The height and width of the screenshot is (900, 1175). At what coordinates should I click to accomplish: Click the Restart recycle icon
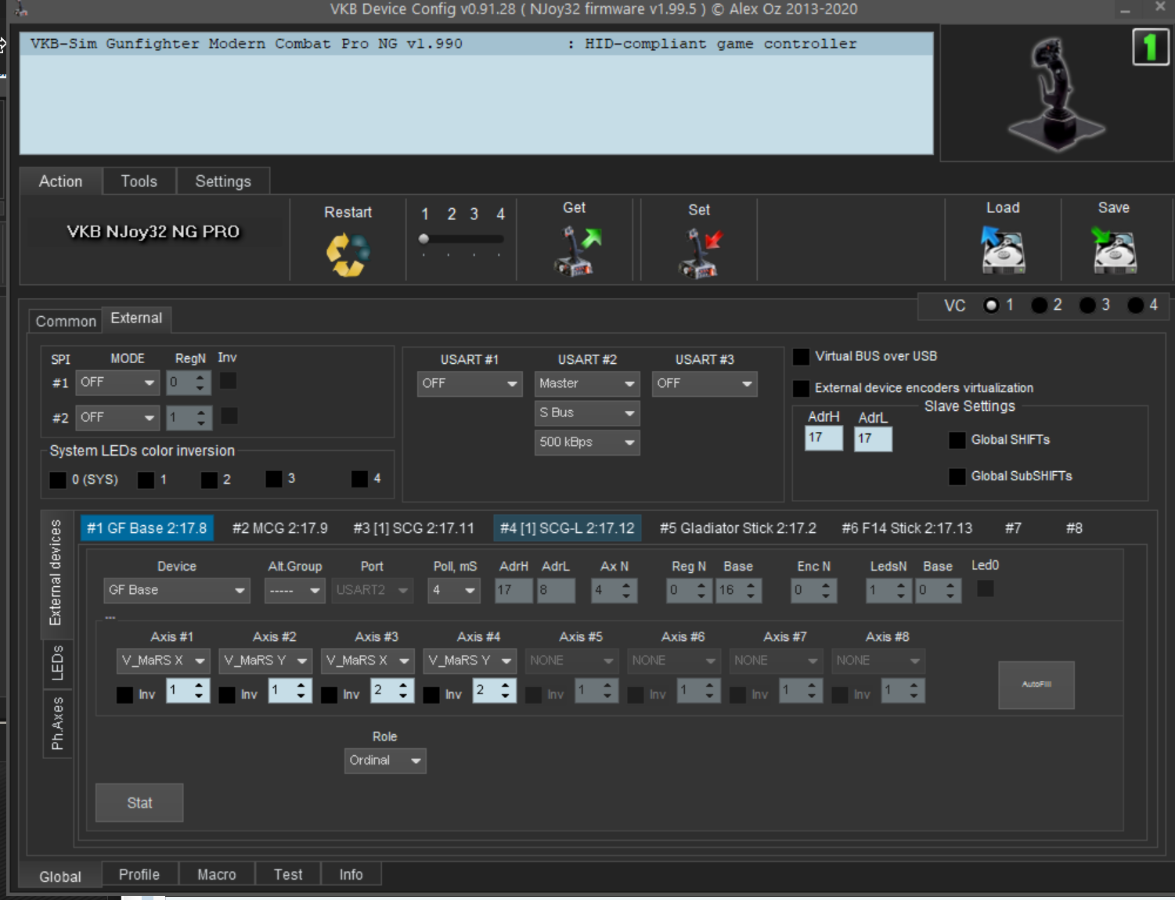click(348, 254)
